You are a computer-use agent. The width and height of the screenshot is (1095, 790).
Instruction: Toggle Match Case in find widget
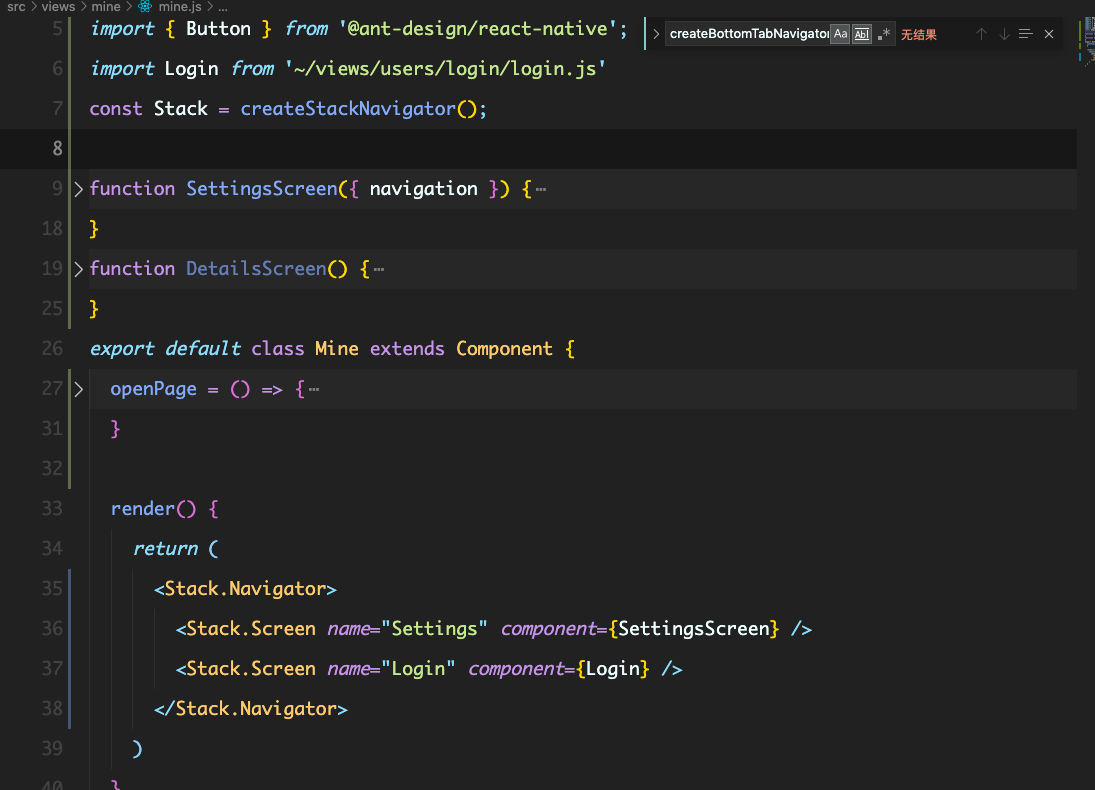point(840,34)
